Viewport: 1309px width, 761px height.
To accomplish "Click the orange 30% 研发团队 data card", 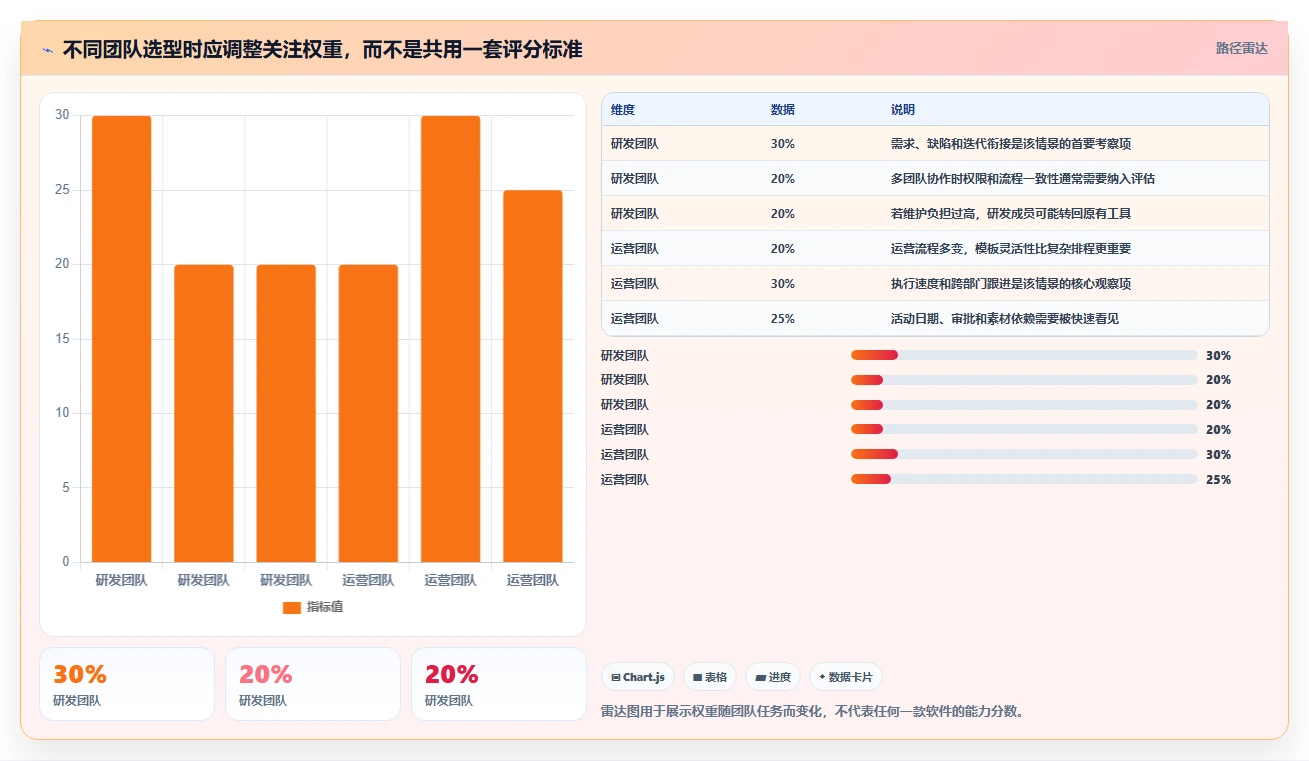I will pyautogui.click(x=127, y=684).
